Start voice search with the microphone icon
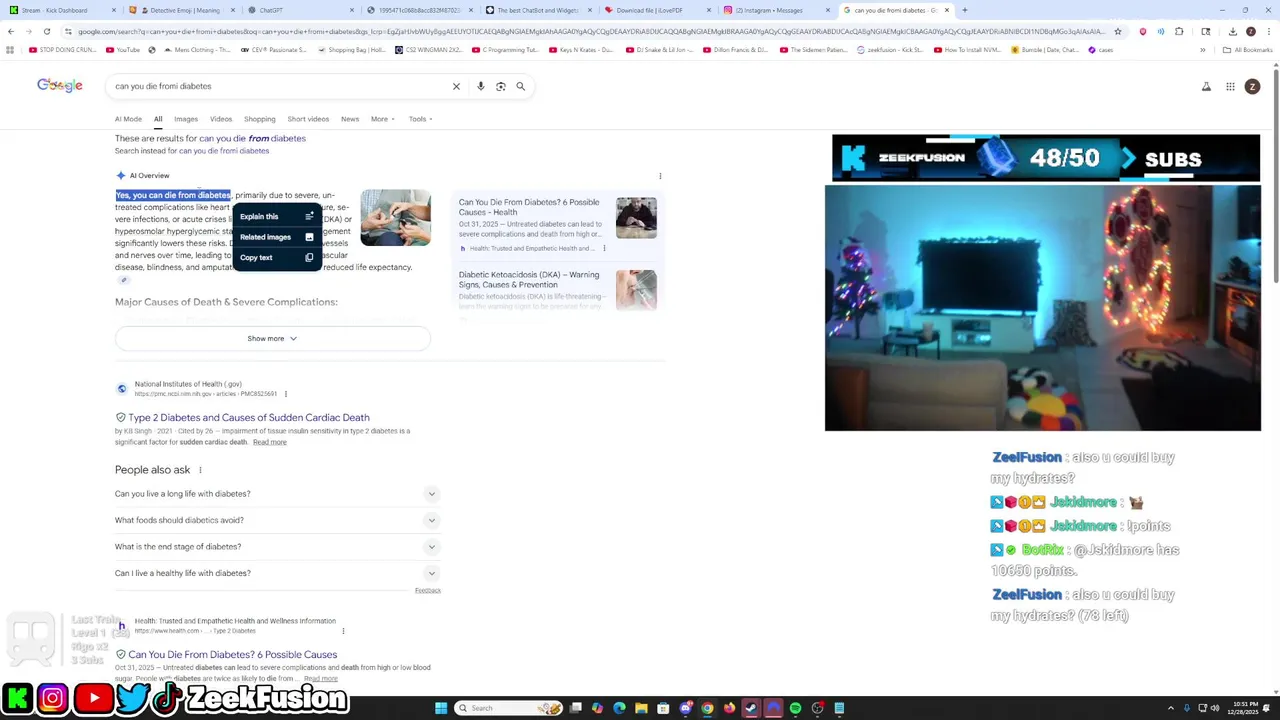The height and width of the screenshot is (720, 1280). click(481, 86)
